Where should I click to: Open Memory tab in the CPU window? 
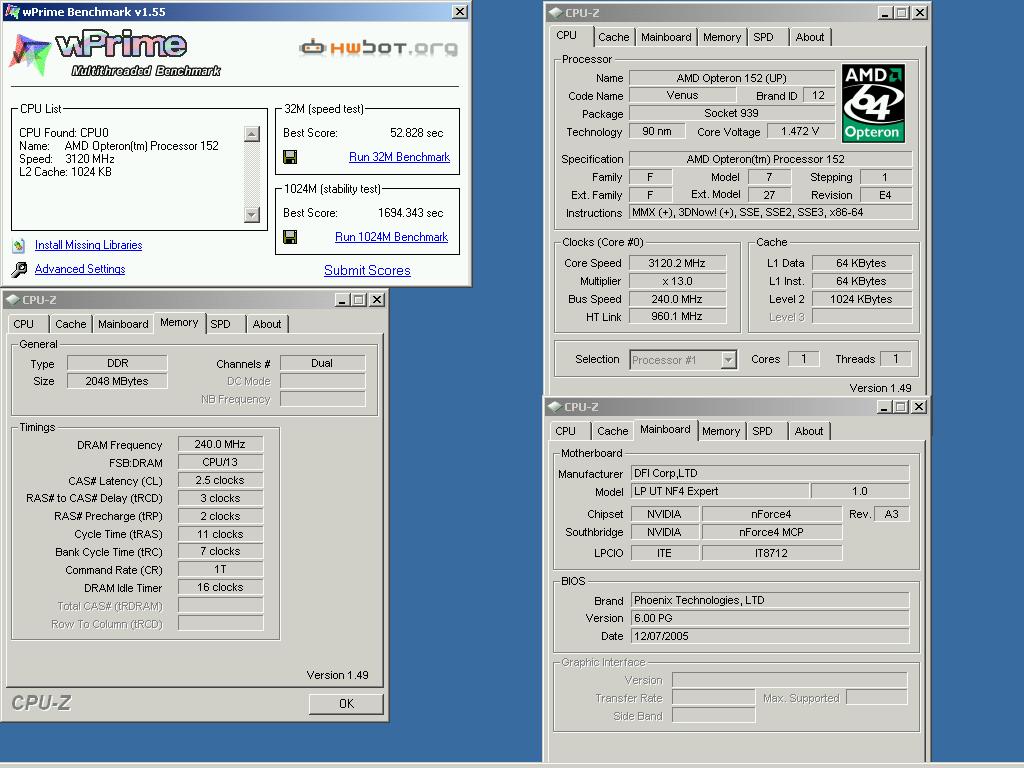tap(722, 37)
